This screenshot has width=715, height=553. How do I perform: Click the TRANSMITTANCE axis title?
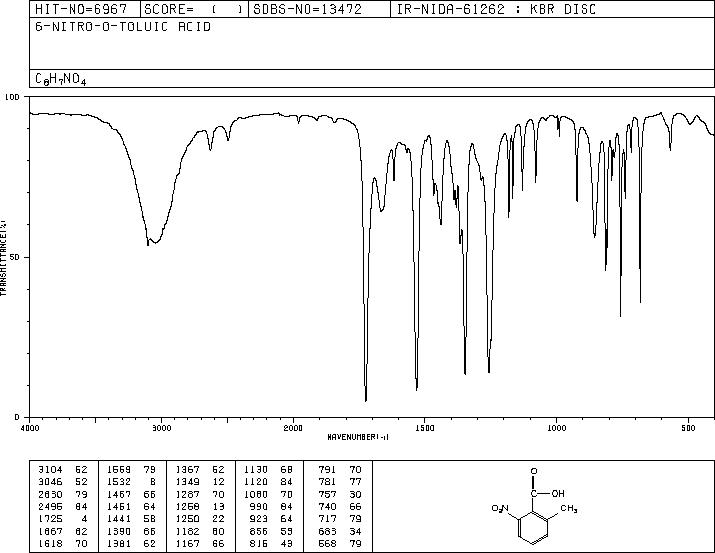pyautogui.click(x=4, y=258)
